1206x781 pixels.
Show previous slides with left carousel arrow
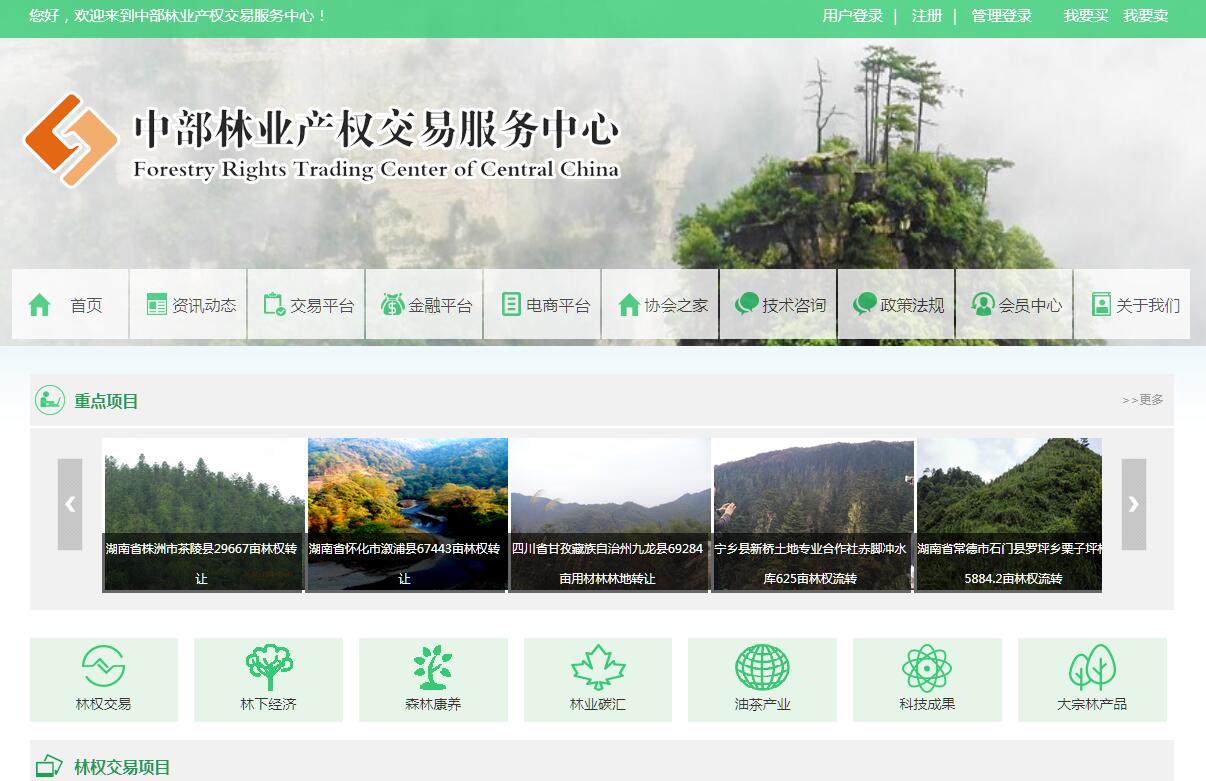pos(70,504)
